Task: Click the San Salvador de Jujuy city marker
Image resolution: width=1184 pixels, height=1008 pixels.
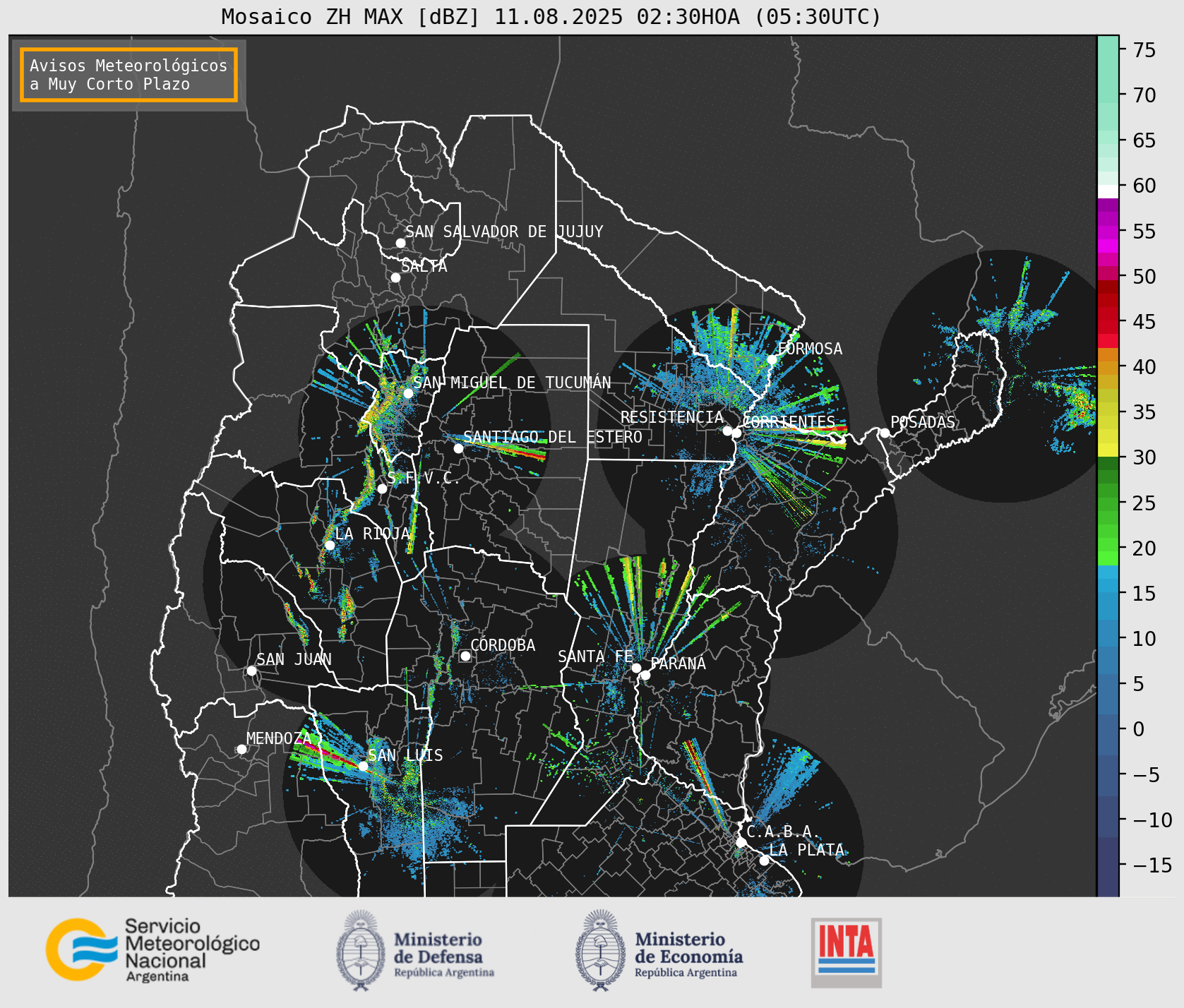Action: click(400, 243)
